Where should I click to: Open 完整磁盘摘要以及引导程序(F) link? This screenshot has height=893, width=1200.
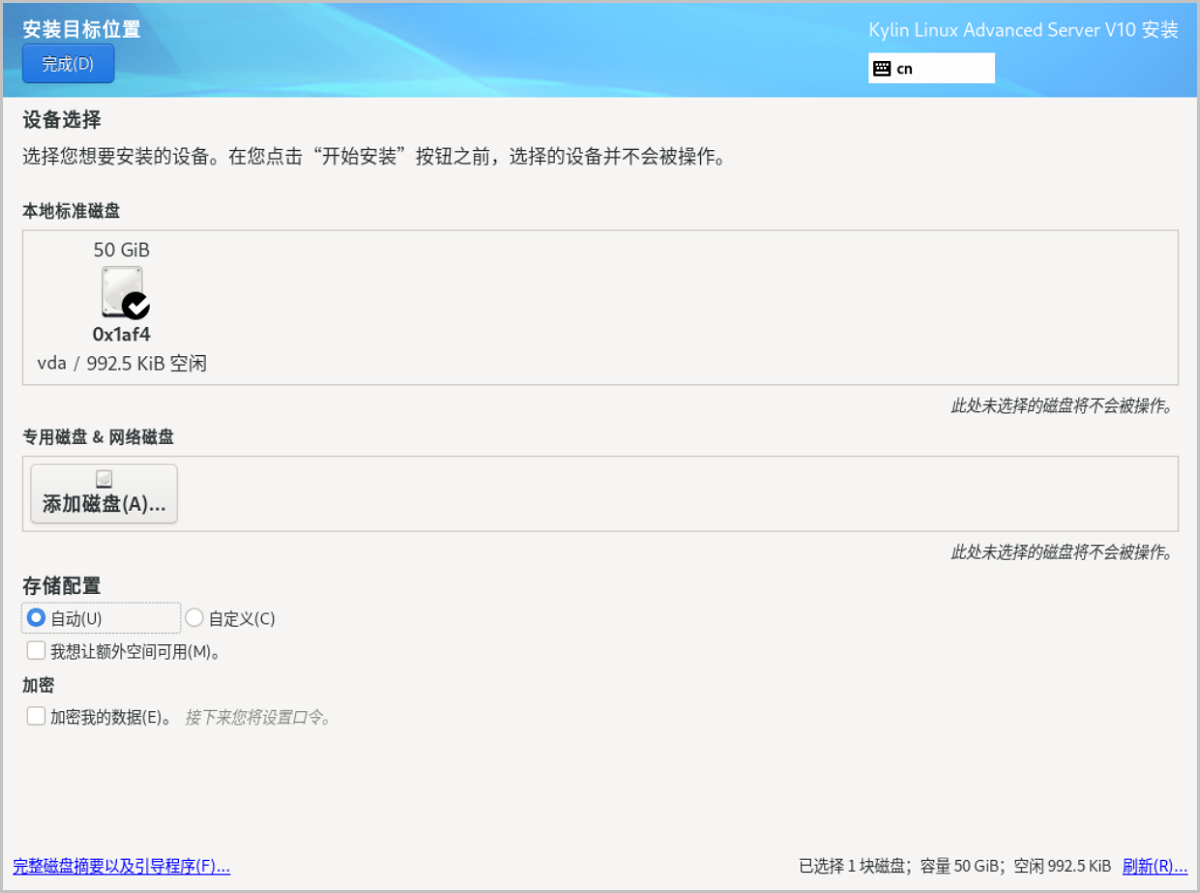click(121, 866)
